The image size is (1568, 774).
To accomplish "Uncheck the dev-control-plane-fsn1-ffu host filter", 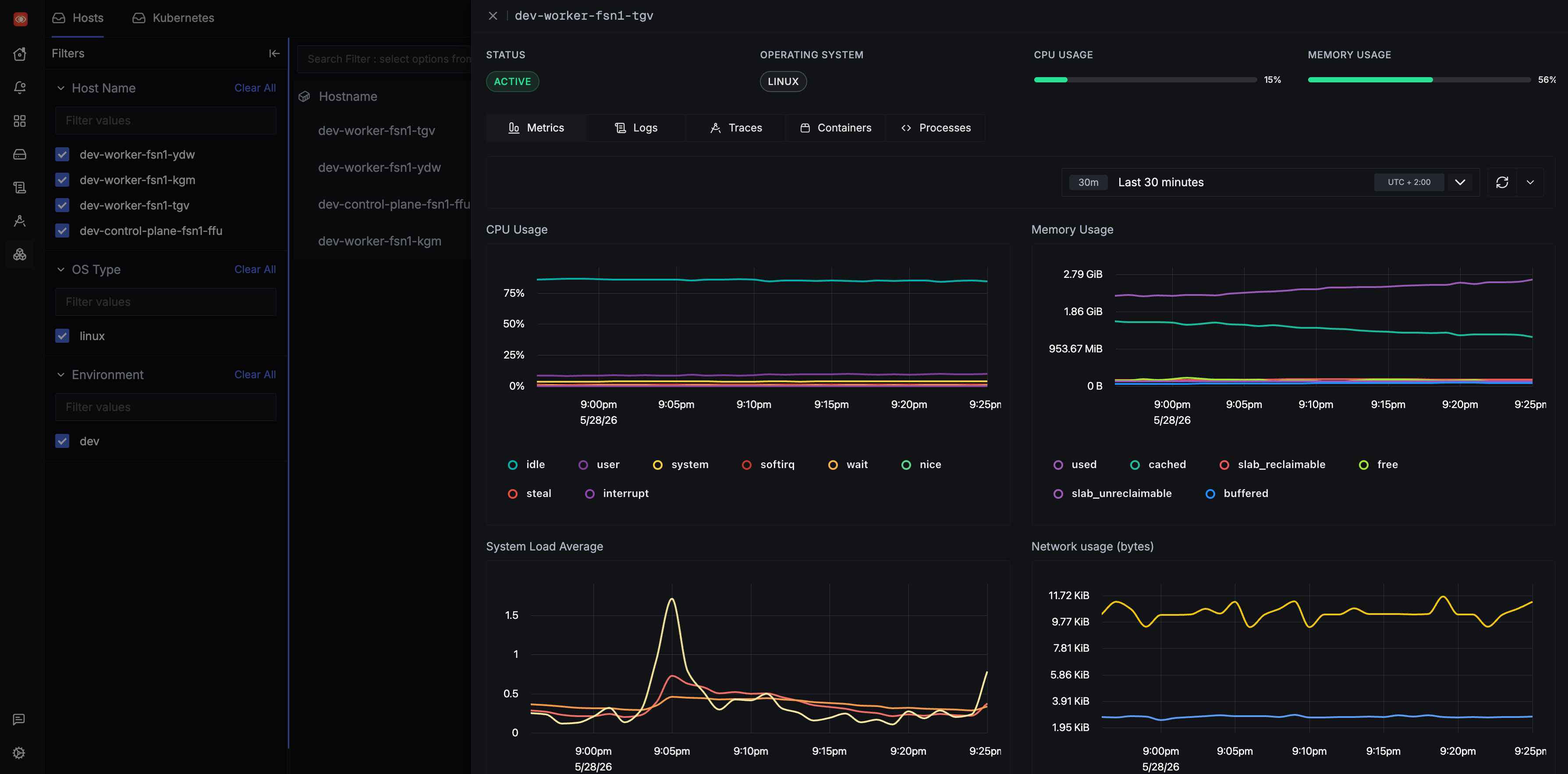I will click(x=62, y=231).
